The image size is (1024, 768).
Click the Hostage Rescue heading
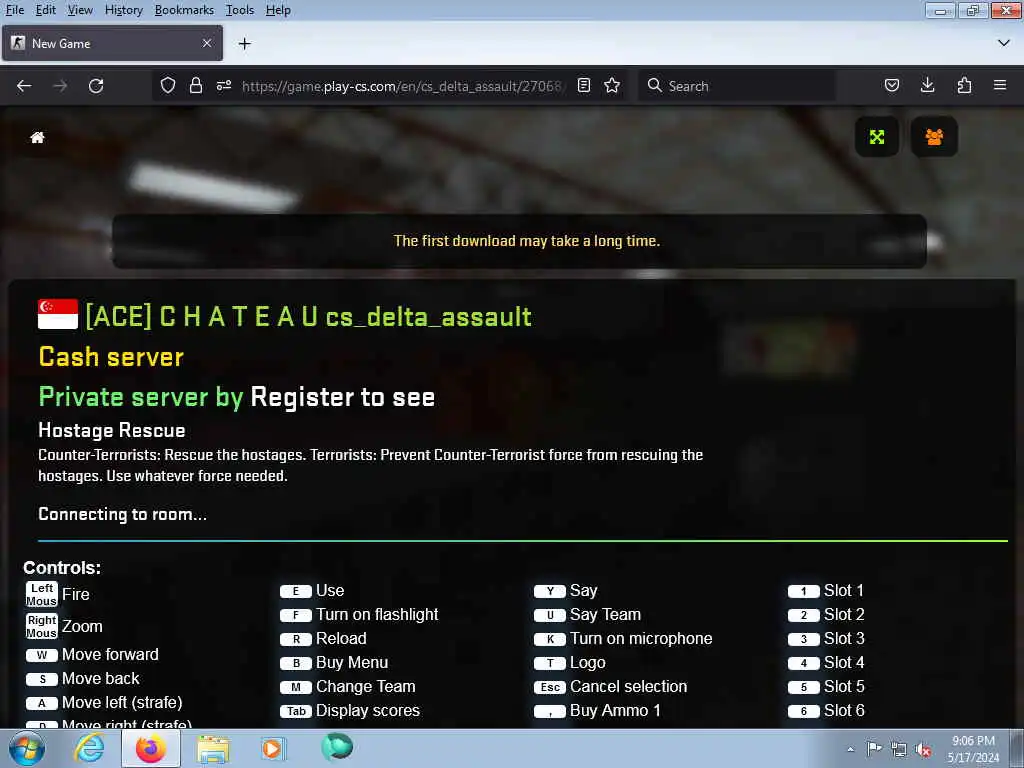(x=112, y=430)
